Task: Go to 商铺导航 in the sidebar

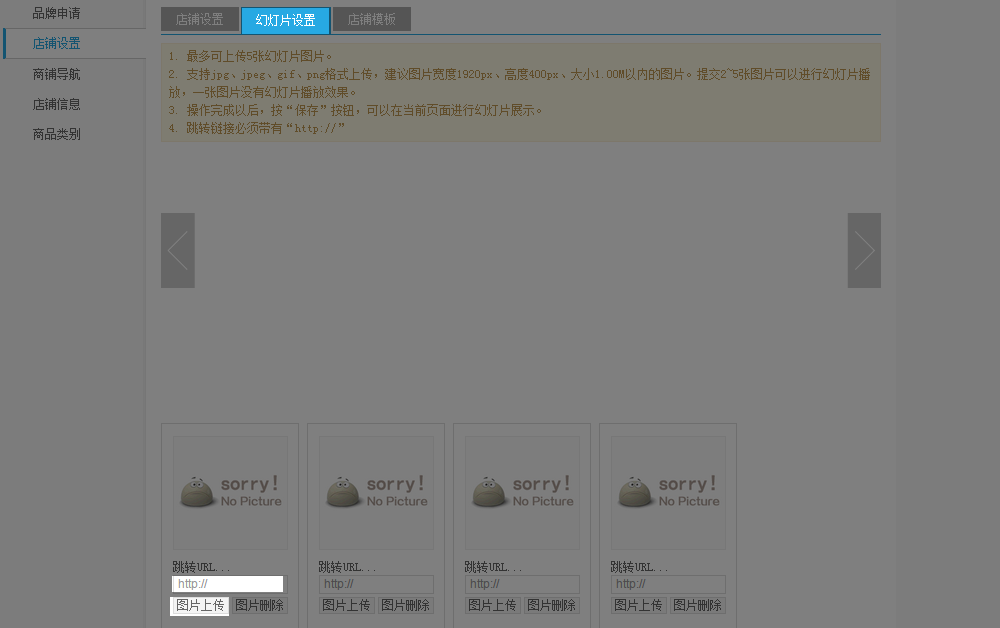Action: click(x=56, y=74)
